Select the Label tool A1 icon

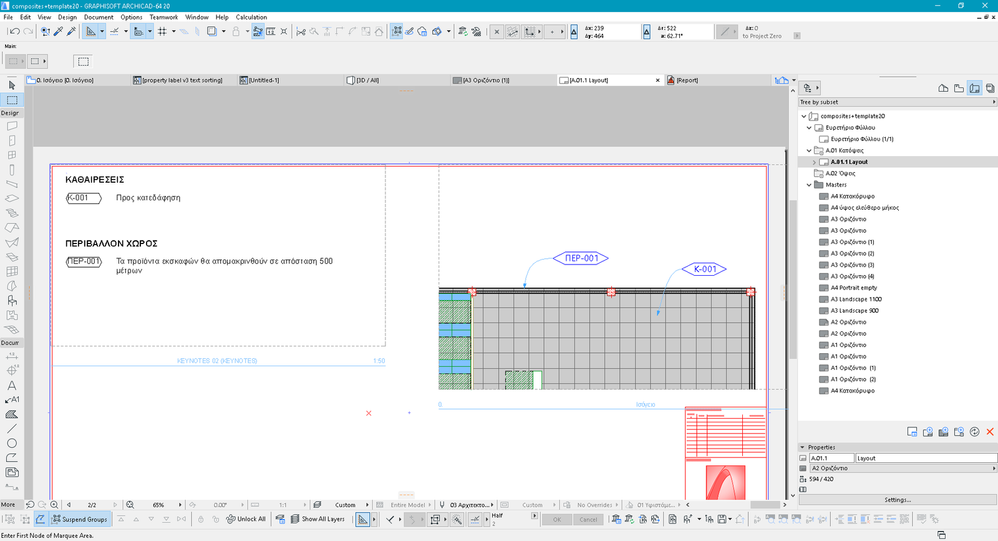[x=12, y=400]
